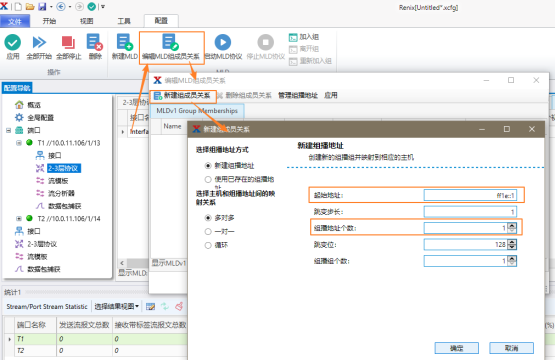The height and width of the screenshot is (360, 555).
Task: Click the 启动MLD协议 play icon
Action: [x=223, y=42]
